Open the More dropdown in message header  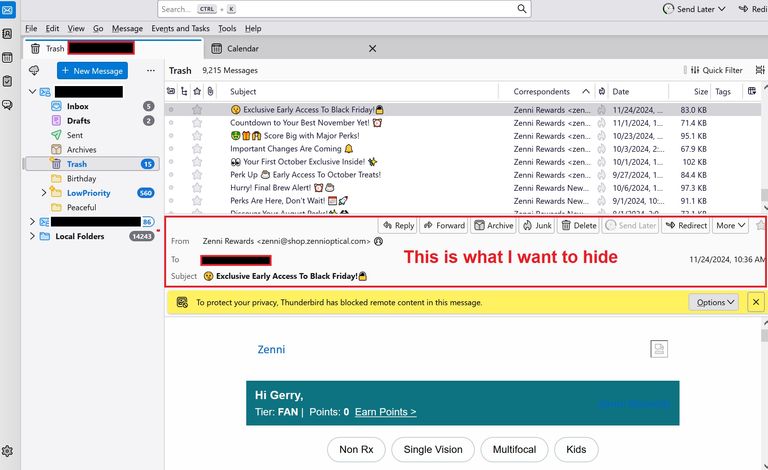(x=730, y=225)
